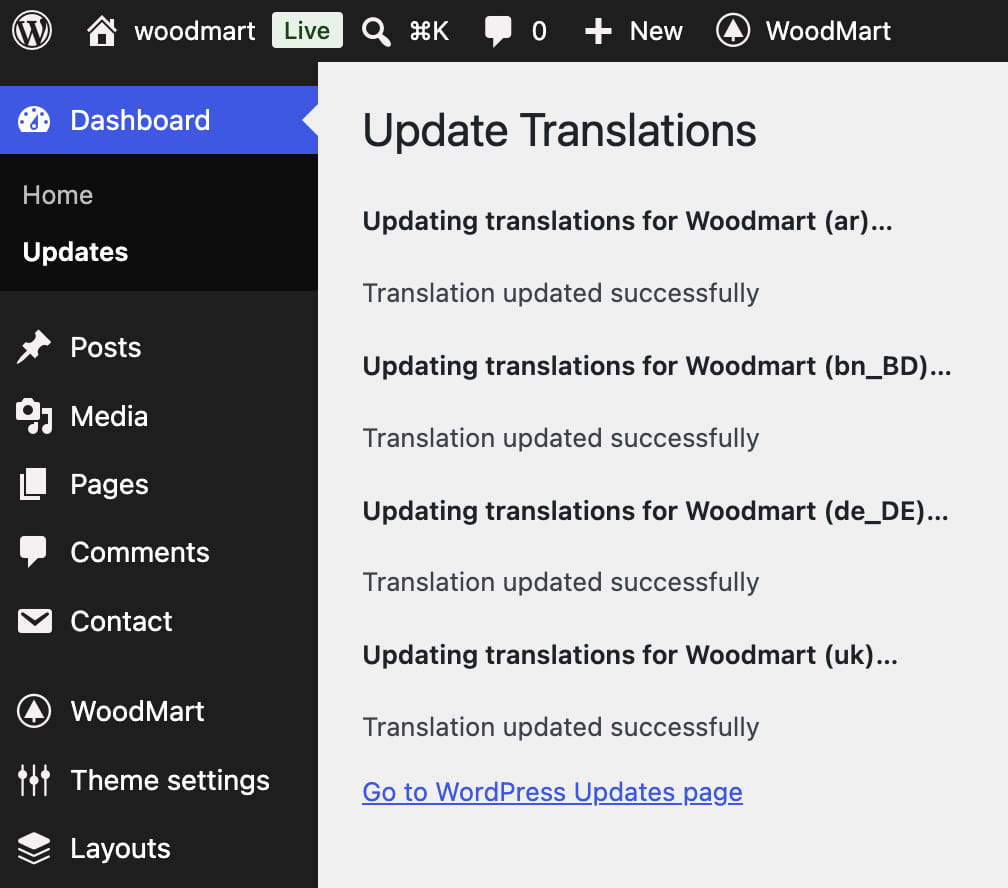Go to Home submenu item
The width and height of the screenshot is (1008, 888).
pyautogui.click(x=58, y=195)
